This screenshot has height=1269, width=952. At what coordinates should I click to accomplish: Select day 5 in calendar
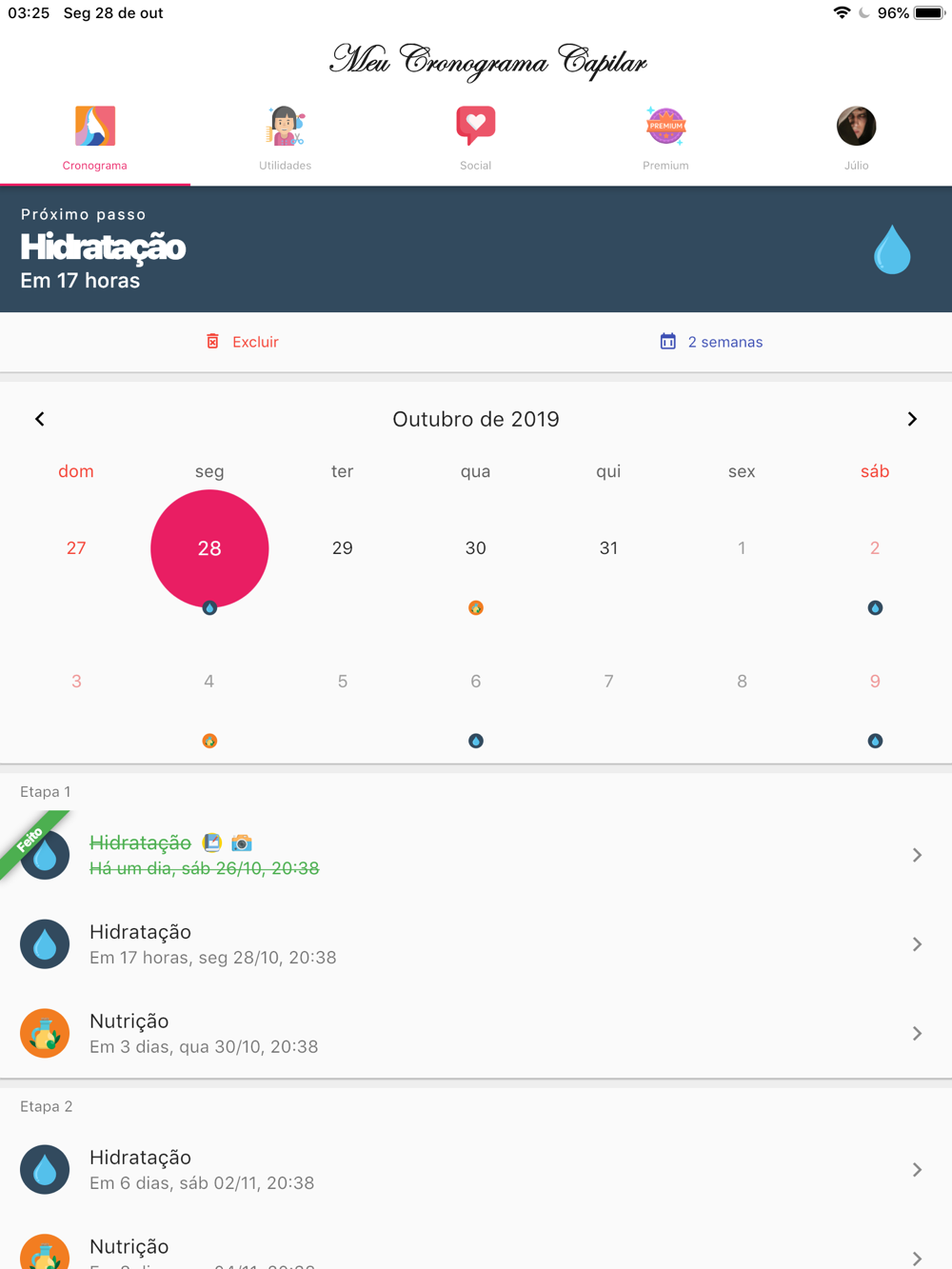[343, 682]
